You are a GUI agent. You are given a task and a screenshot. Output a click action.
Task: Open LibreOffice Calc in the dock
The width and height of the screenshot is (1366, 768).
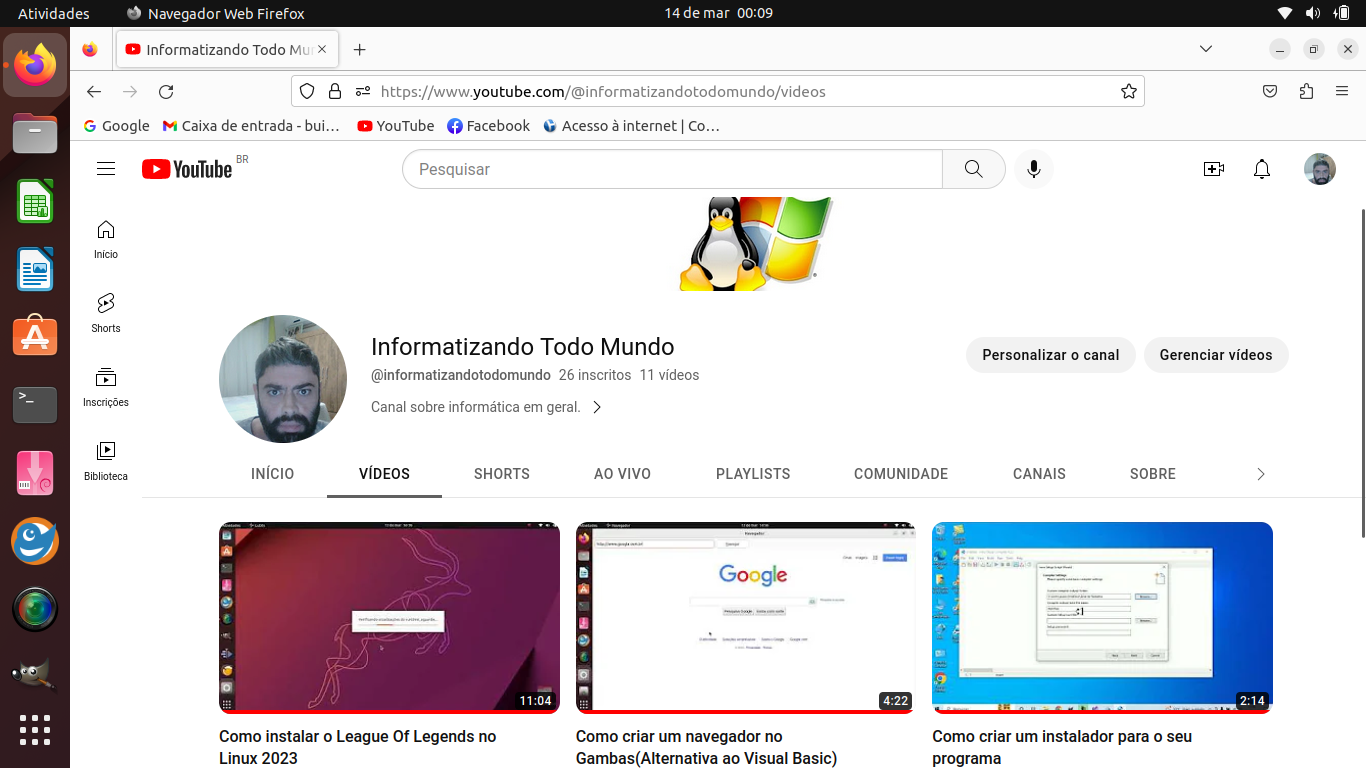click(x=35, y=201)
